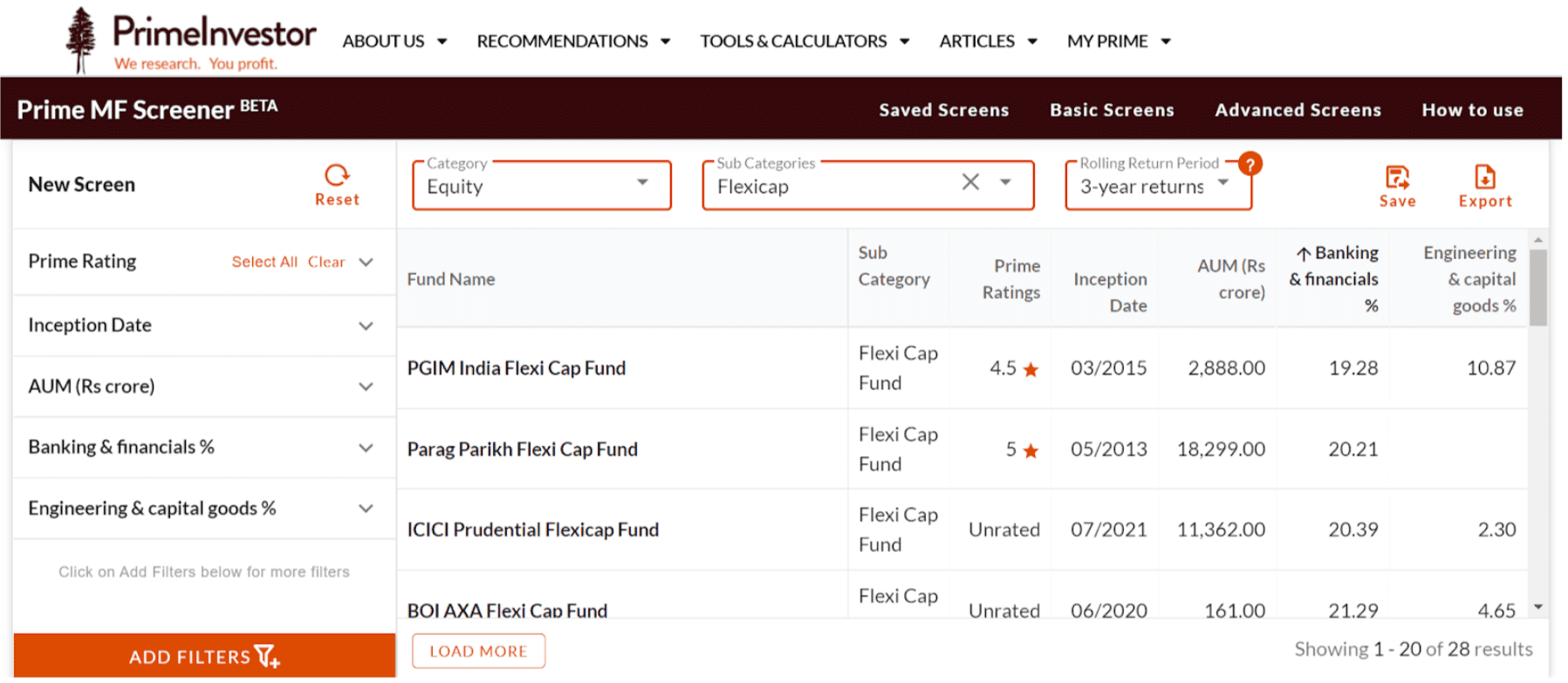Open the About Us menu
The width and height of the screenshot is (1568, 683).
[394, 41]
